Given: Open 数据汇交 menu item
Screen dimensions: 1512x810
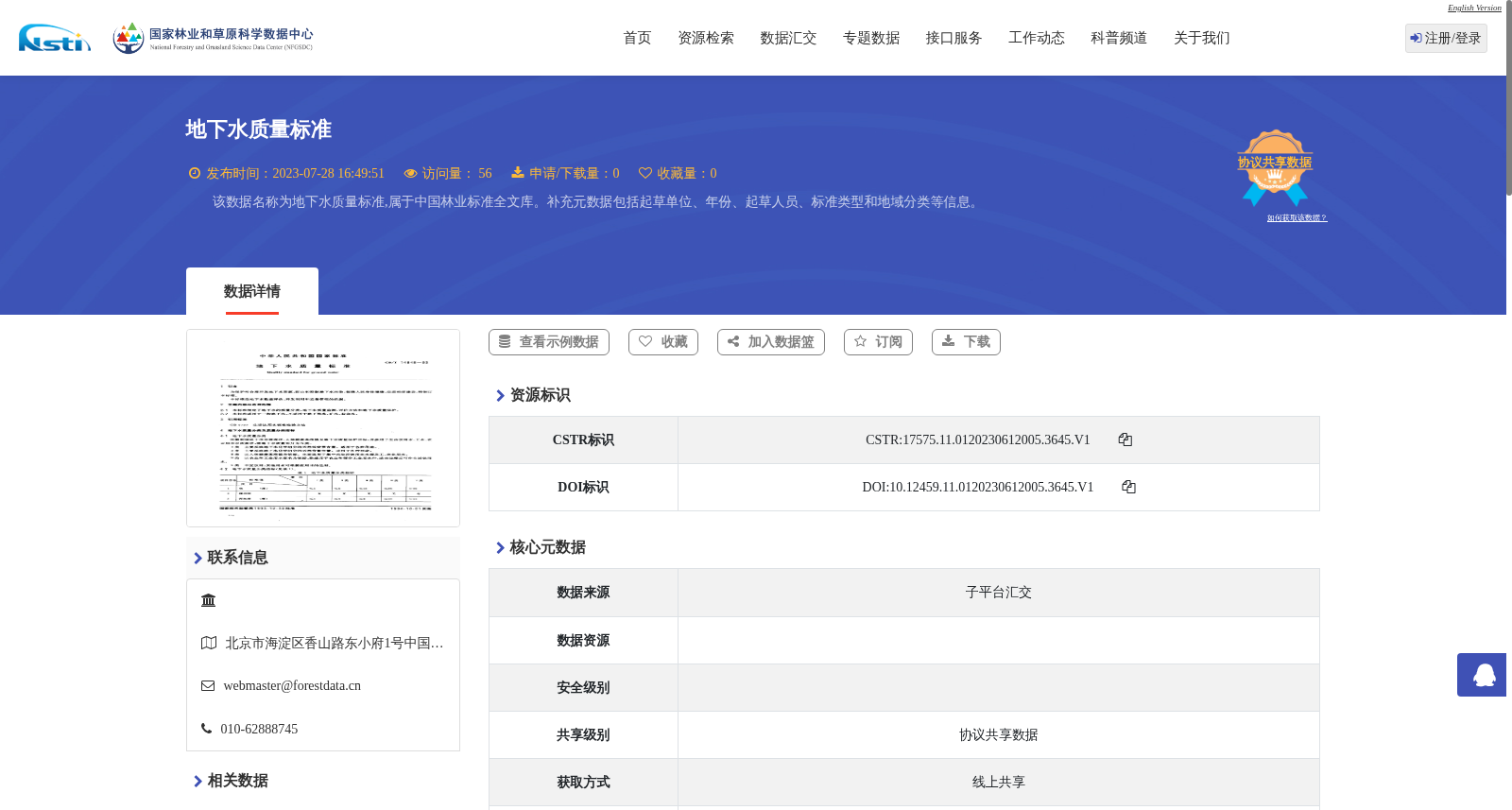Looking at the screenshot, I should tap(788, 38).
